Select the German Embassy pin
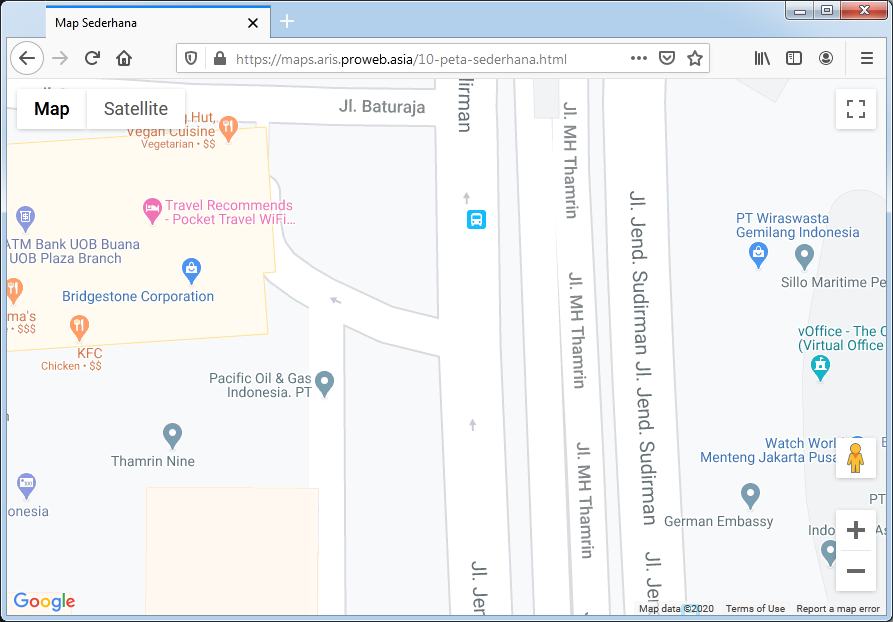This screenshot has width=893, height=622. (x=751, y=496)
